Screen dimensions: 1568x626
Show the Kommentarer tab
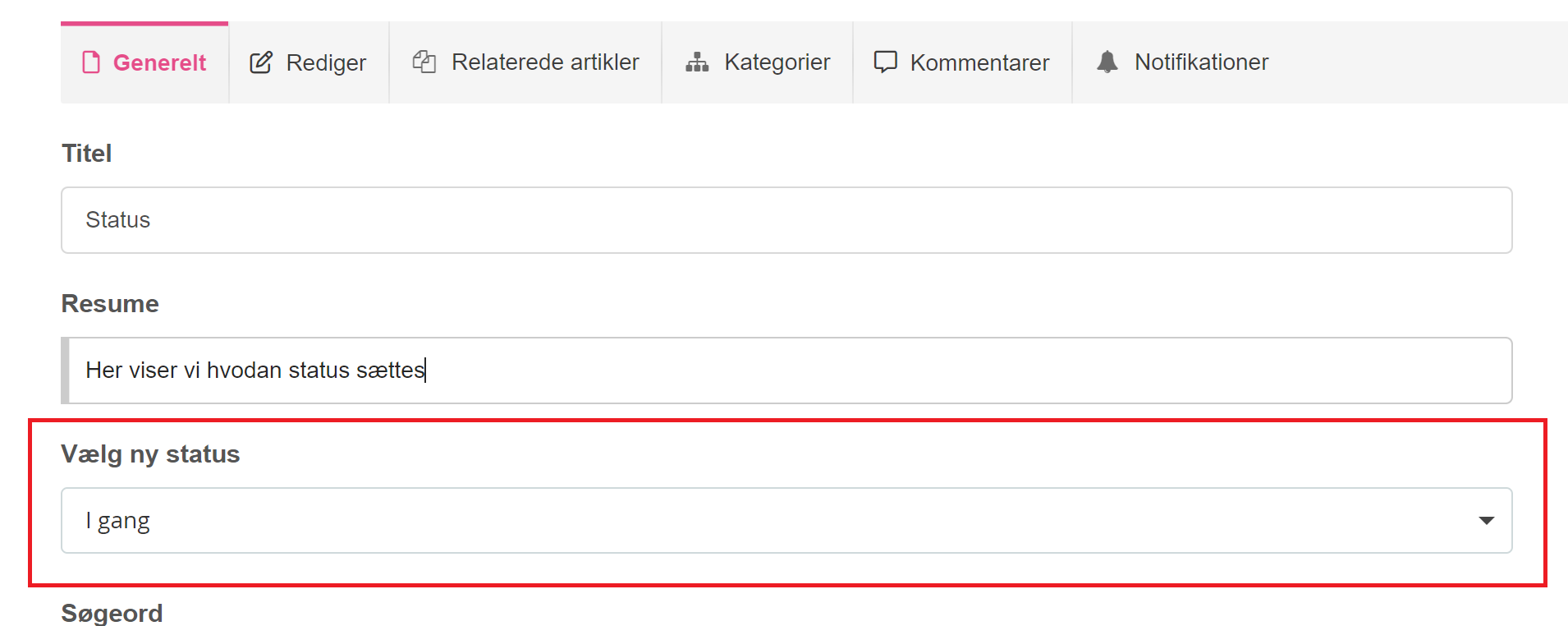[979, 62]
